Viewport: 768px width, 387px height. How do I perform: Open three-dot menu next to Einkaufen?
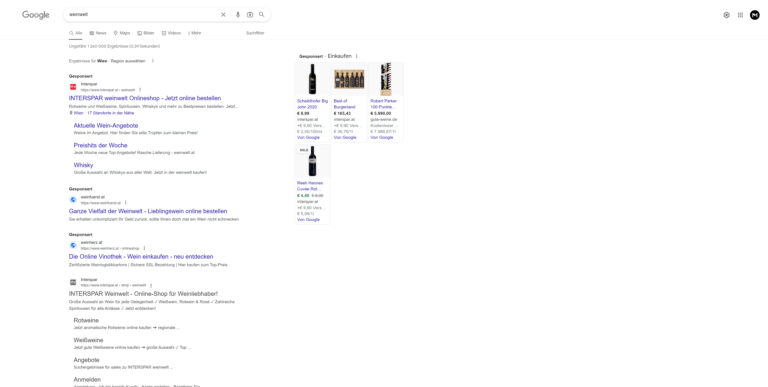tap(357, 56)
